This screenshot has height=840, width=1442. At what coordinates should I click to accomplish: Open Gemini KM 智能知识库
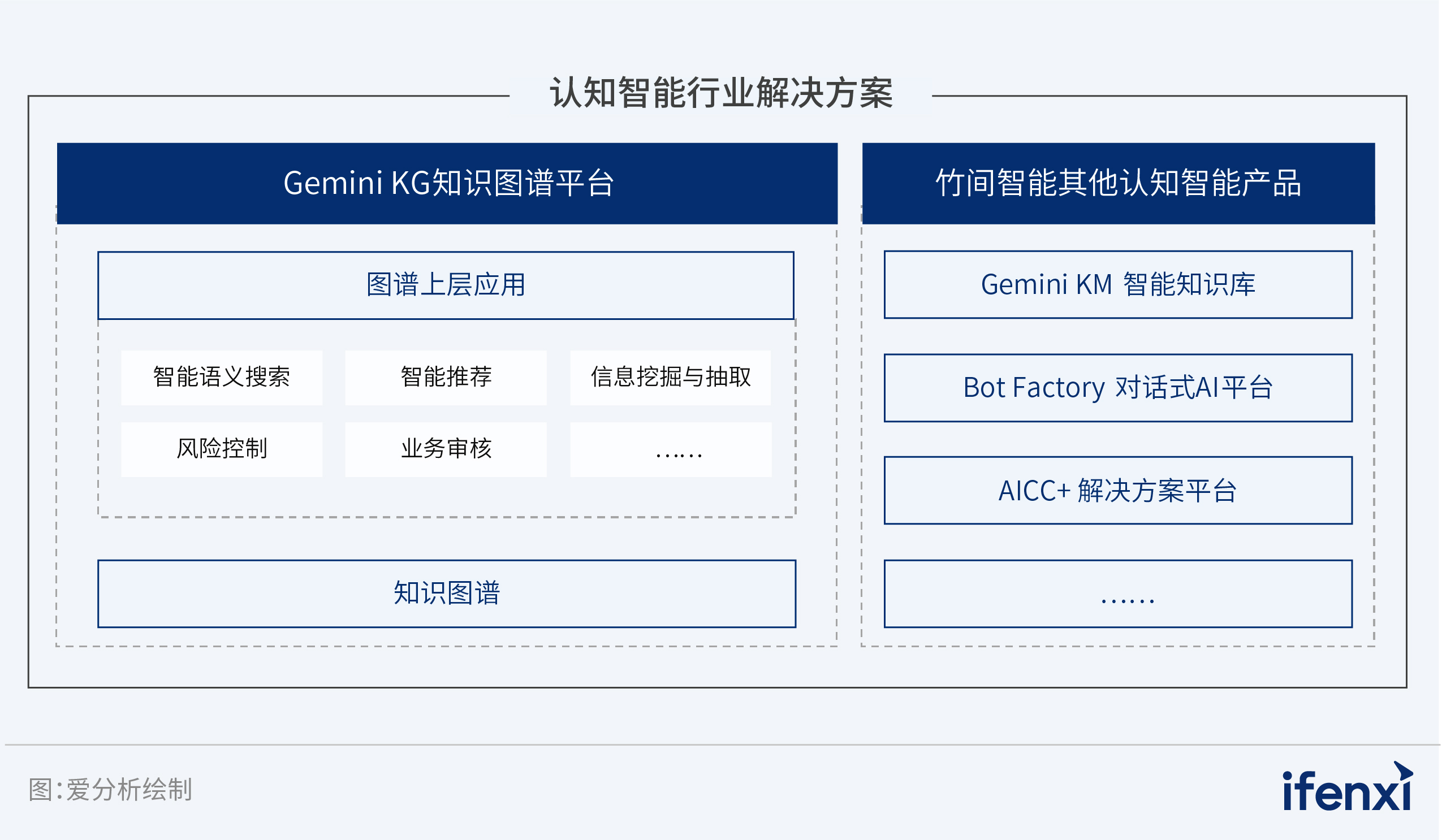pos(1118,284)
